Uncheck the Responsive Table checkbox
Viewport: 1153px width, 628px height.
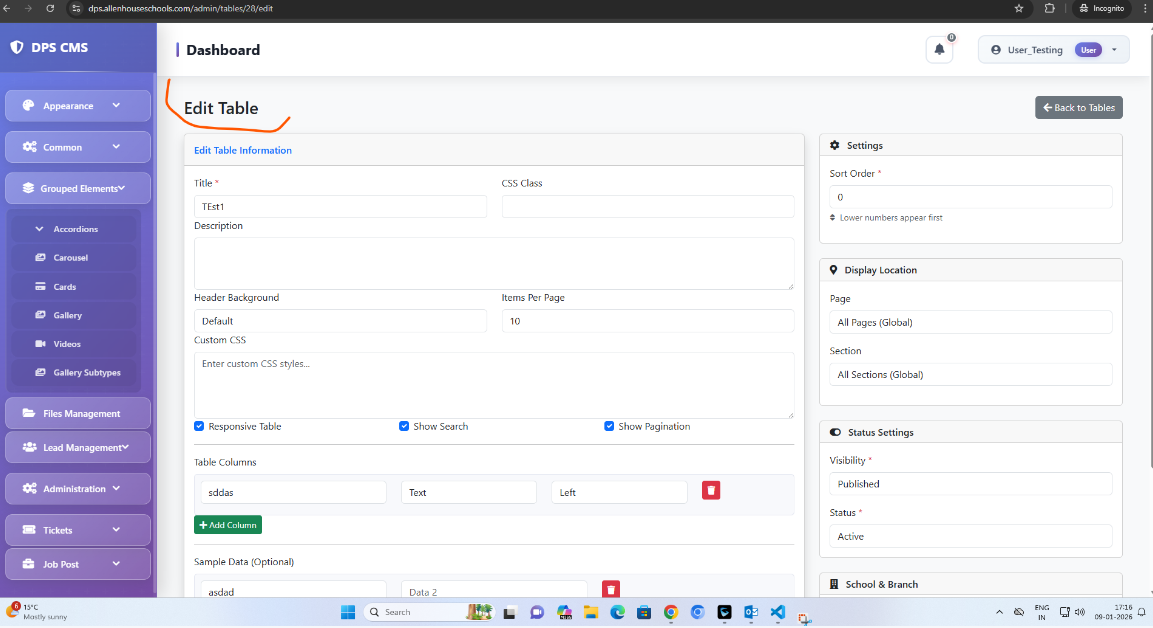pyautogui.click(x=200, y=426)
